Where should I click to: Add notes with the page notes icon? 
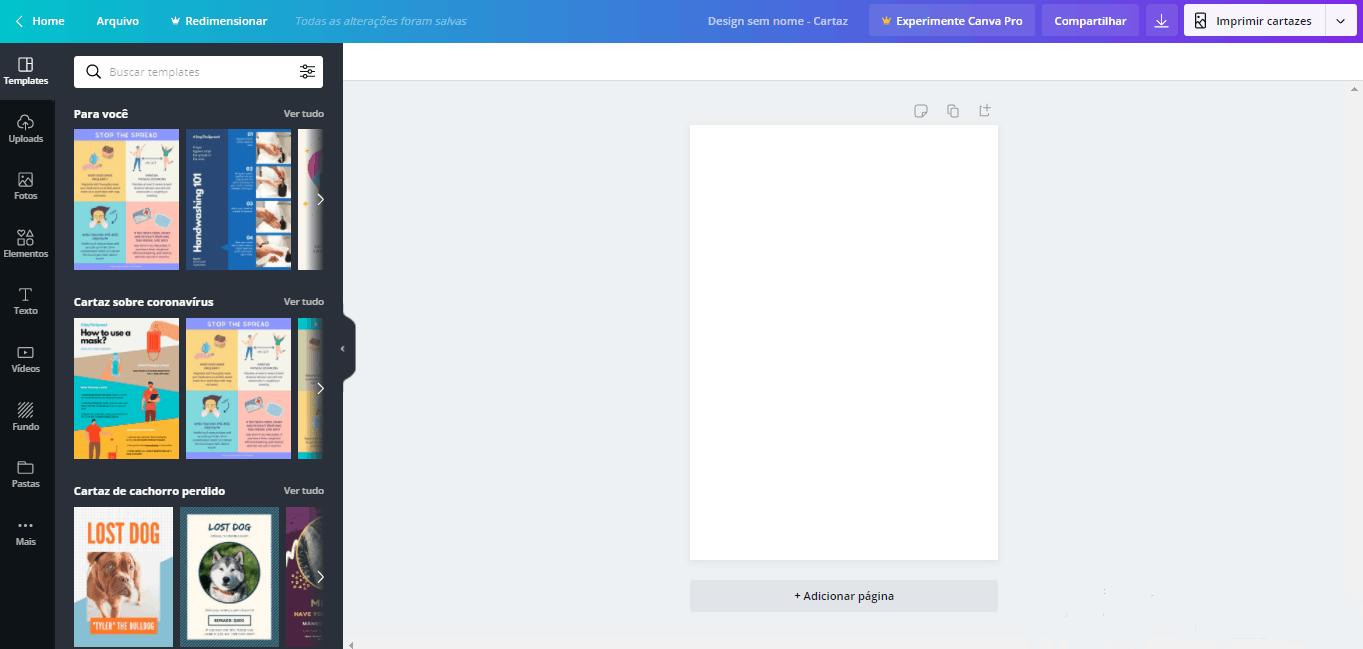pos(921,111)
